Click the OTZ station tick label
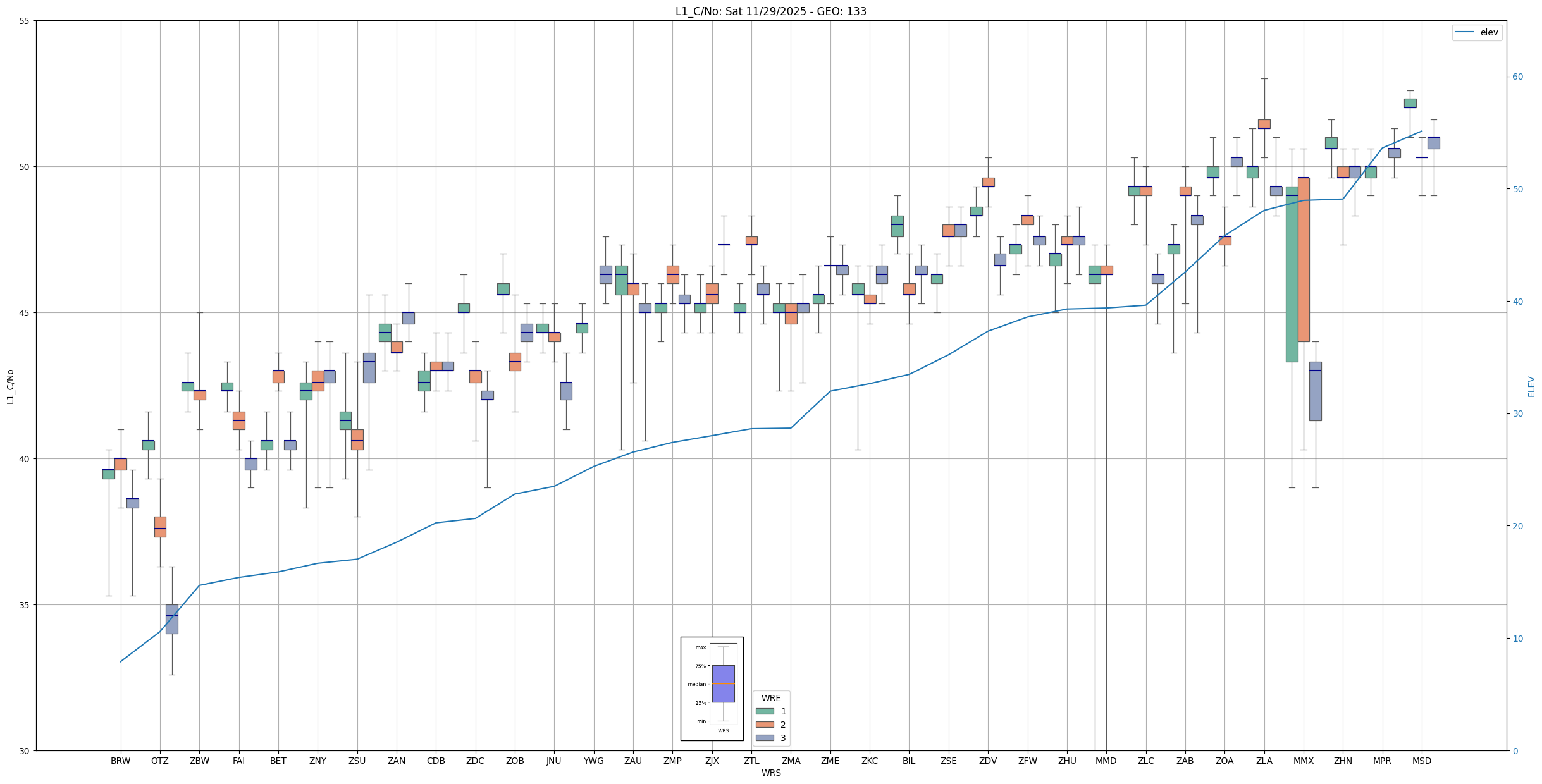The height and width of the screenshot is (784, 1542). 159,761
